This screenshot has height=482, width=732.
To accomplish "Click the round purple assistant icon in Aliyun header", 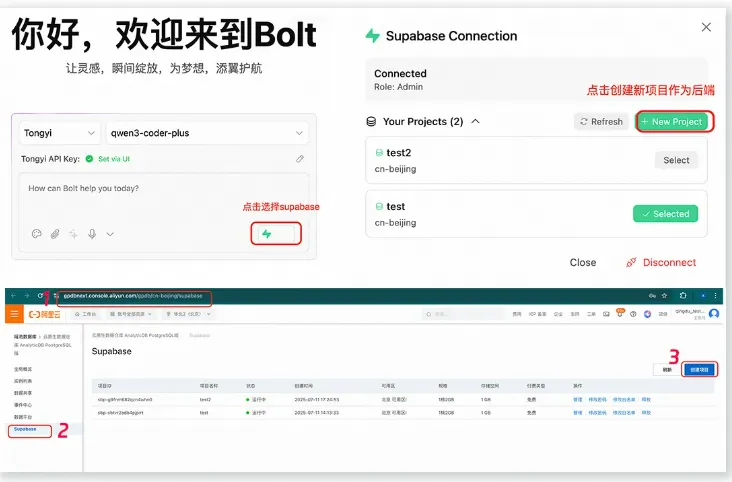I will [648, 314].
